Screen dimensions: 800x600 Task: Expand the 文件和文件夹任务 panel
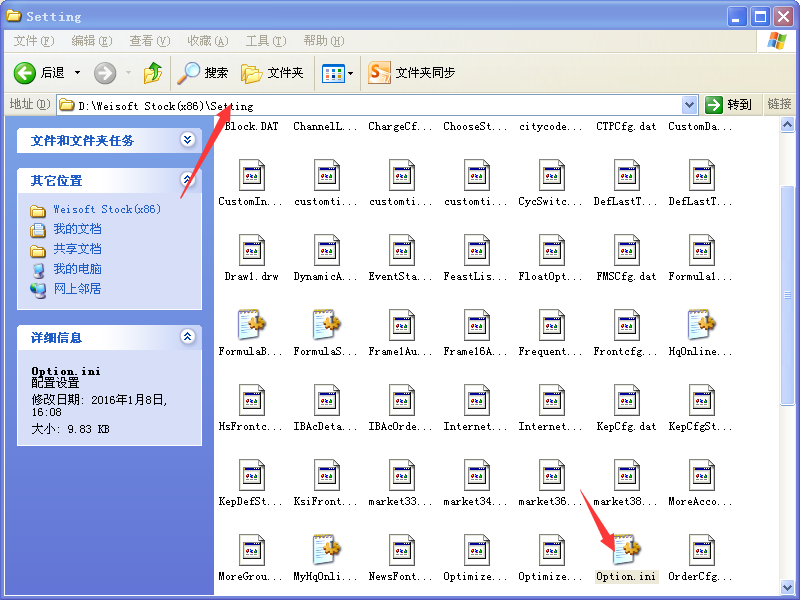tap(188, 139)
